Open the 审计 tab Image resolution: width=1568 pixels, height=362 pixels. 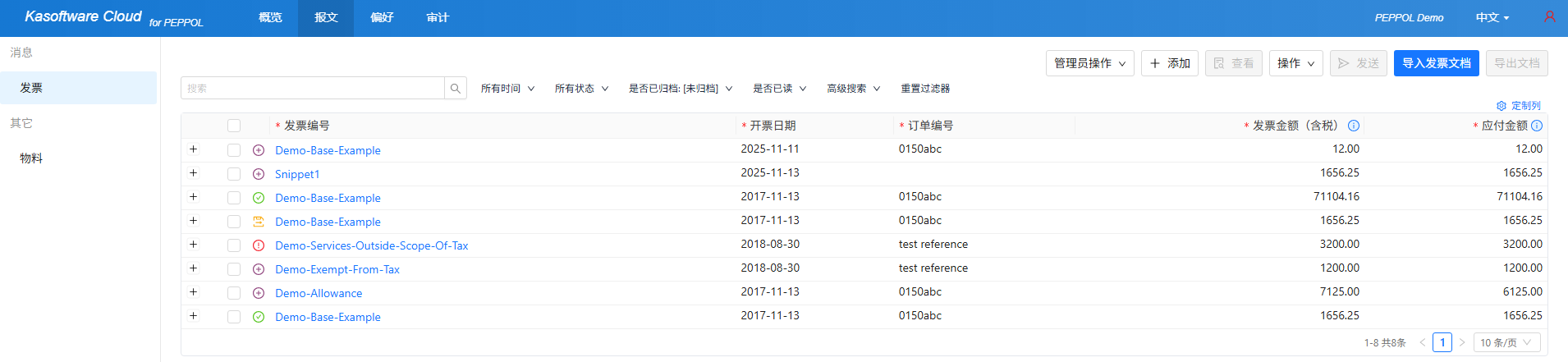coord(438,18)
